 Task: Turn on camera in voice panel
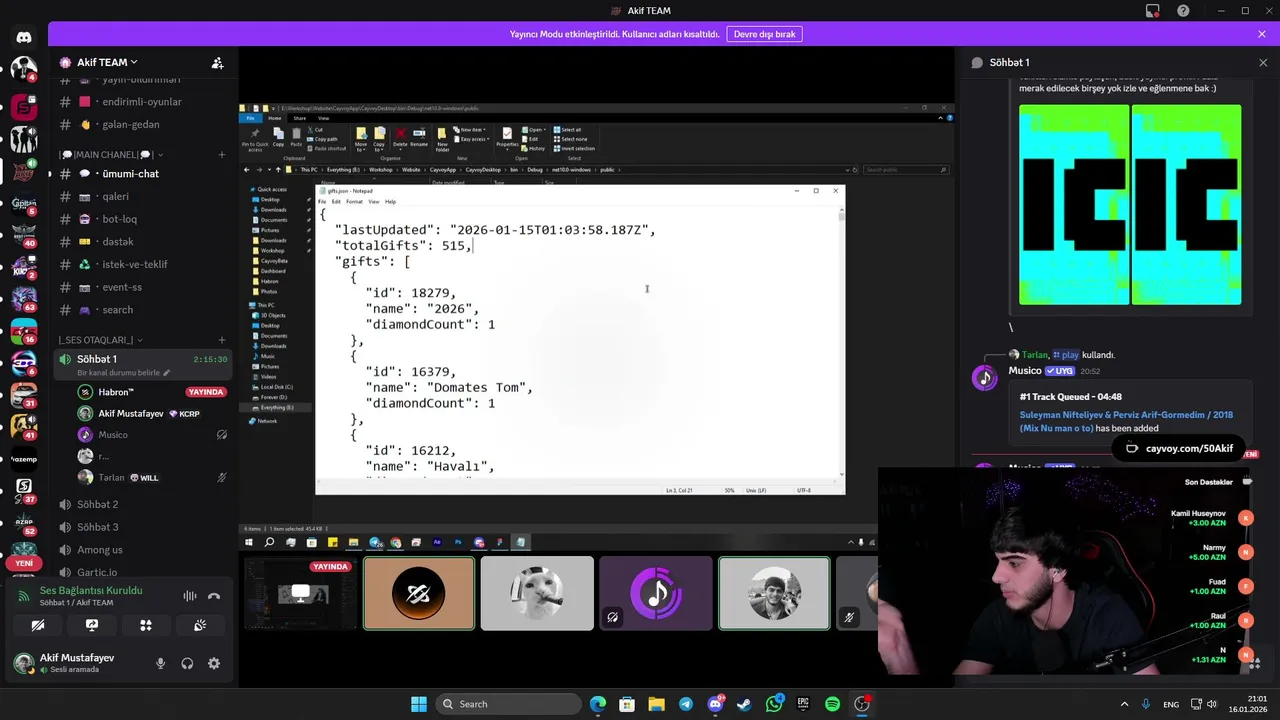(x=38, y=625)
